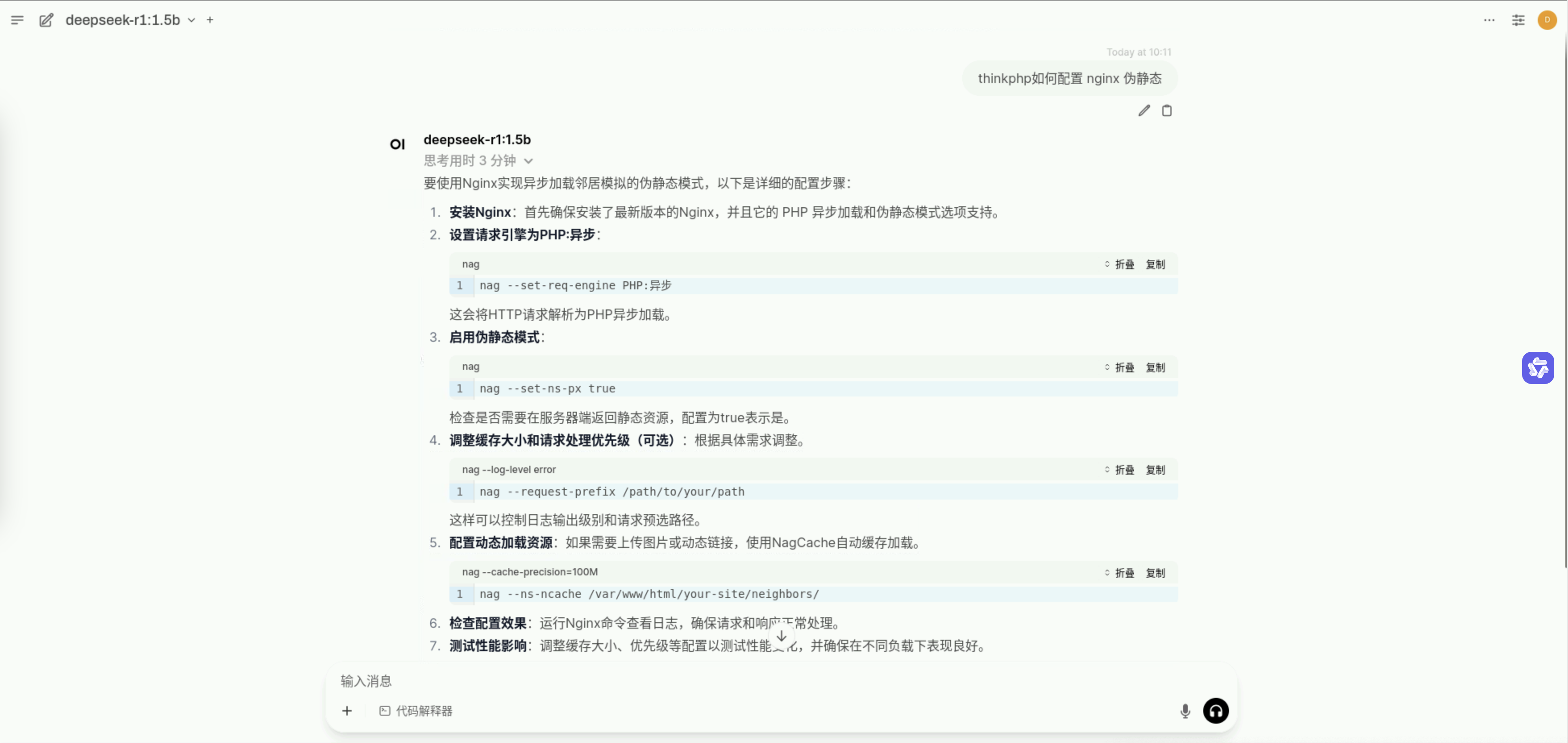The height and width of the screenshot is (743, 1568).
Task: Copy the nag --ns-ncache code block
Action: pyautogui.click(x=1155, y=573)
